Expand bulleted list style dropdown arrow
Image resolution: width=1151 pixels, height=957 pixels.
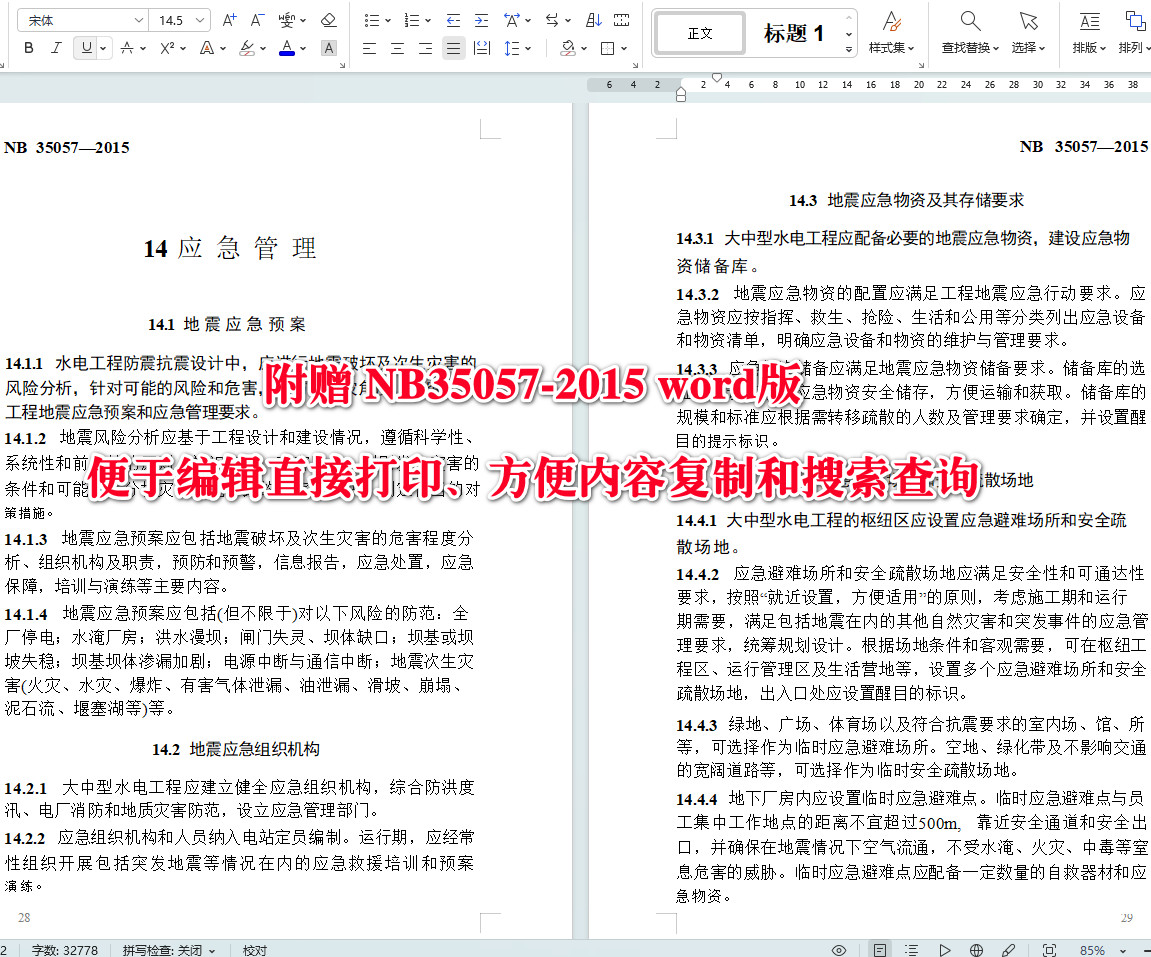click(388, 21)
